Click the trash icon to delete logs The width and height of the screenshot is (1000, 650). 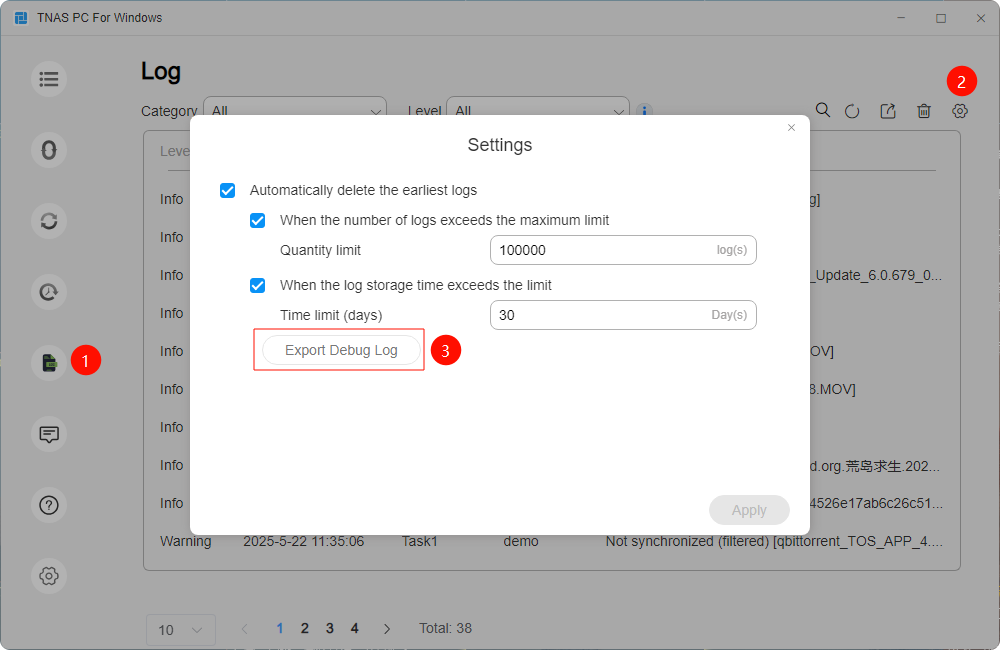pos(923,111)
